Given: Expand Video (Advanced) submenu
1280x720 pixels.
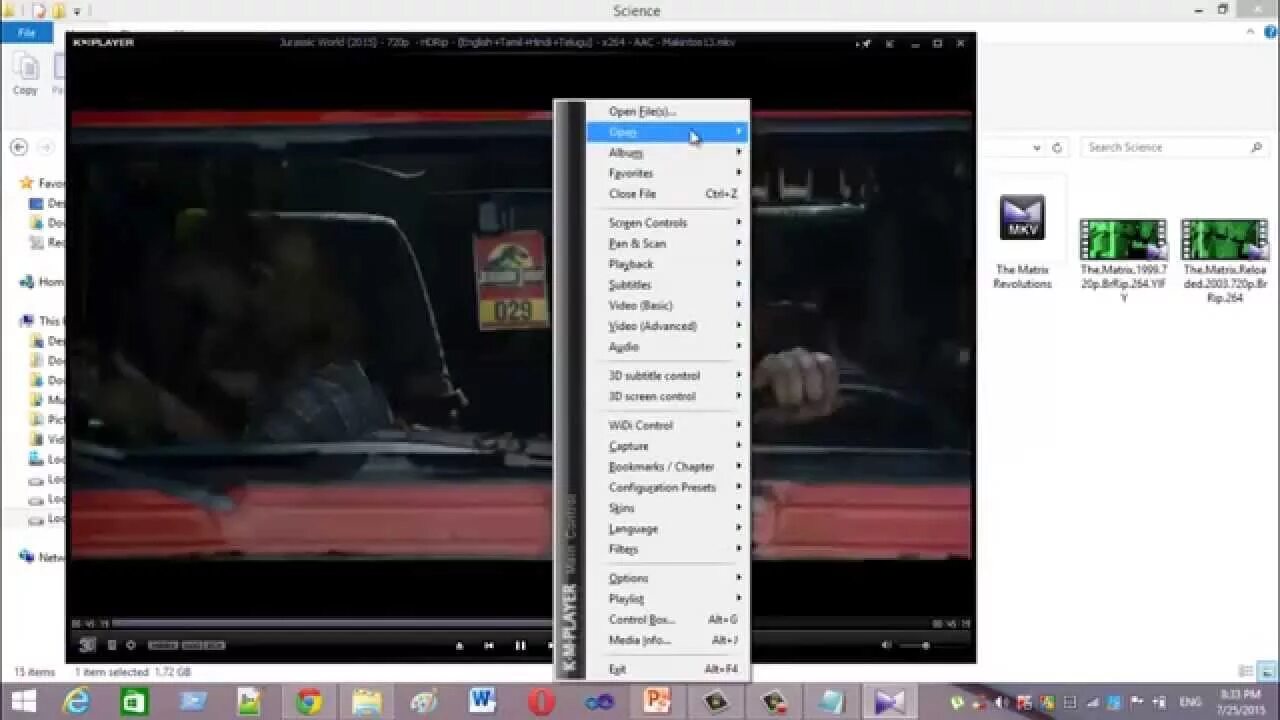Looking at the screenshot, I should coord(667,326).
